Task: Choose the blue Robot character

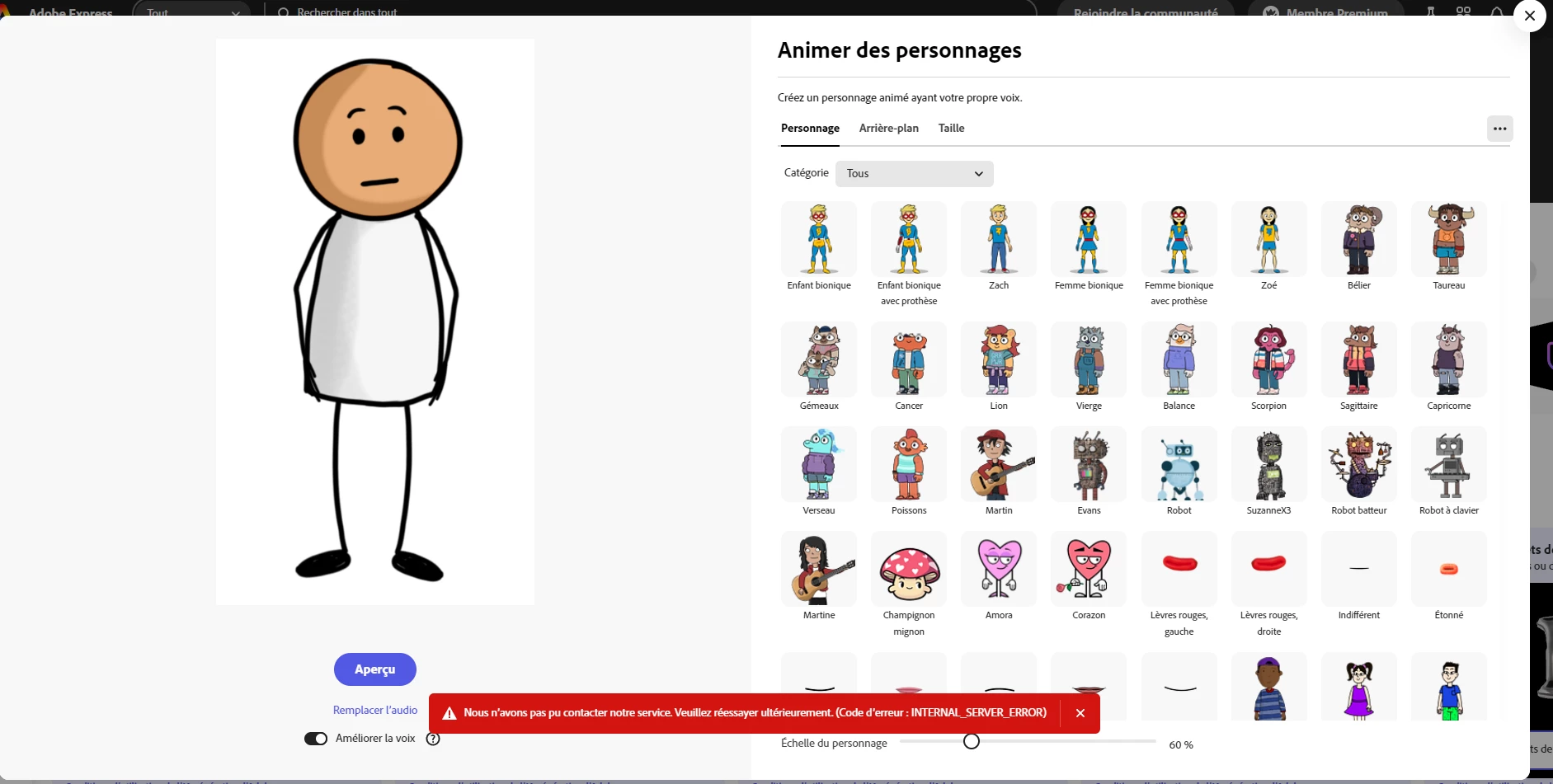Action: (1179, 464)
